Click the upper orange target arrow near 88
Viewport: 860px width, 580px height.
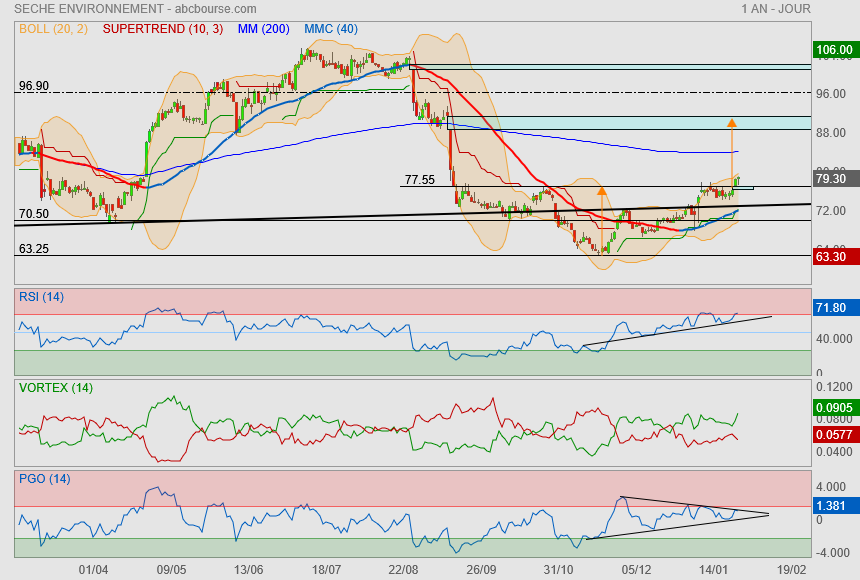pos(731,123)
